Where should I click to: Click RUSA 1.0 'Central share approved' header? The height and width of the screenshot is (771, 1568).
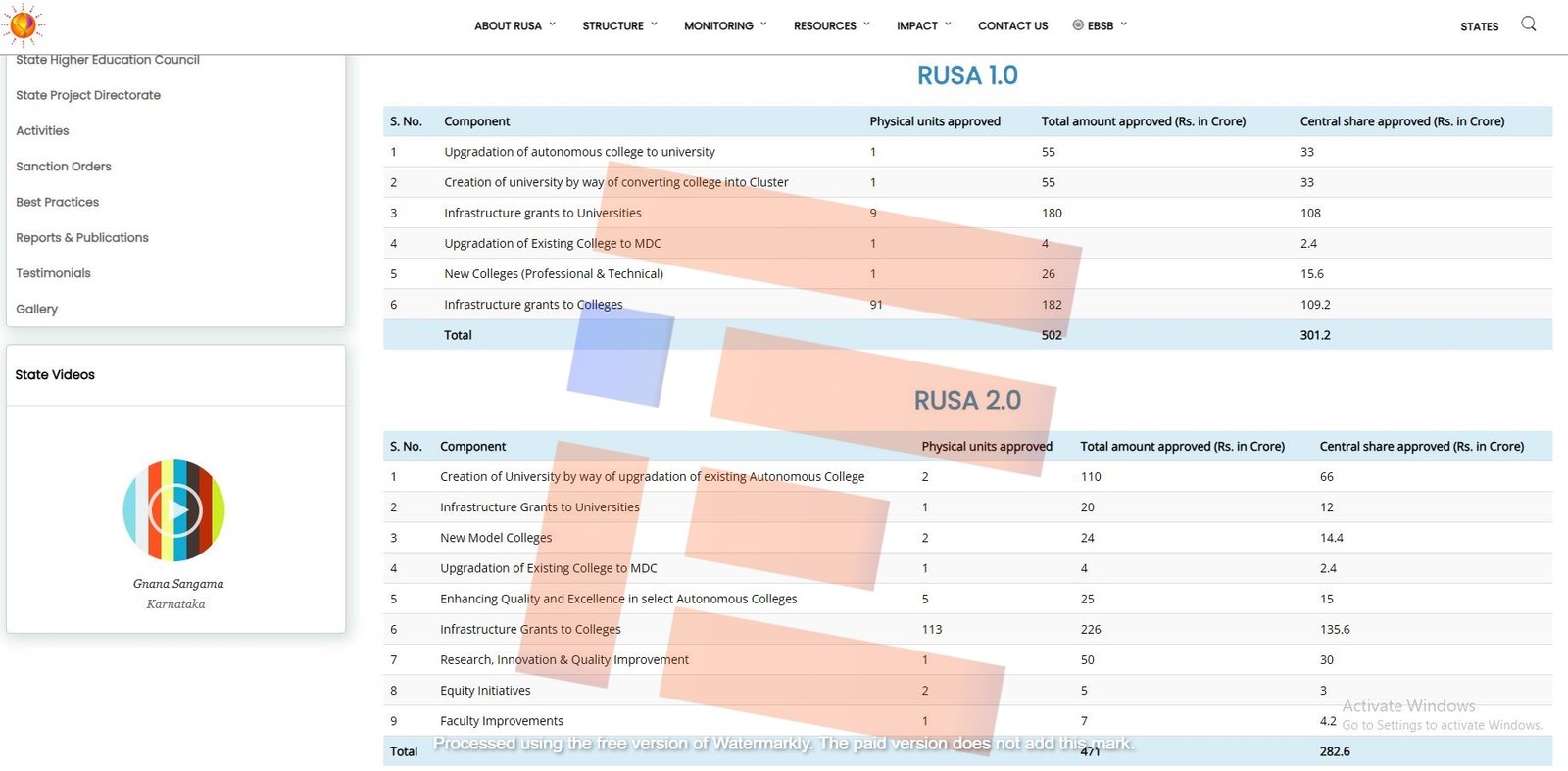[1402, 121]
